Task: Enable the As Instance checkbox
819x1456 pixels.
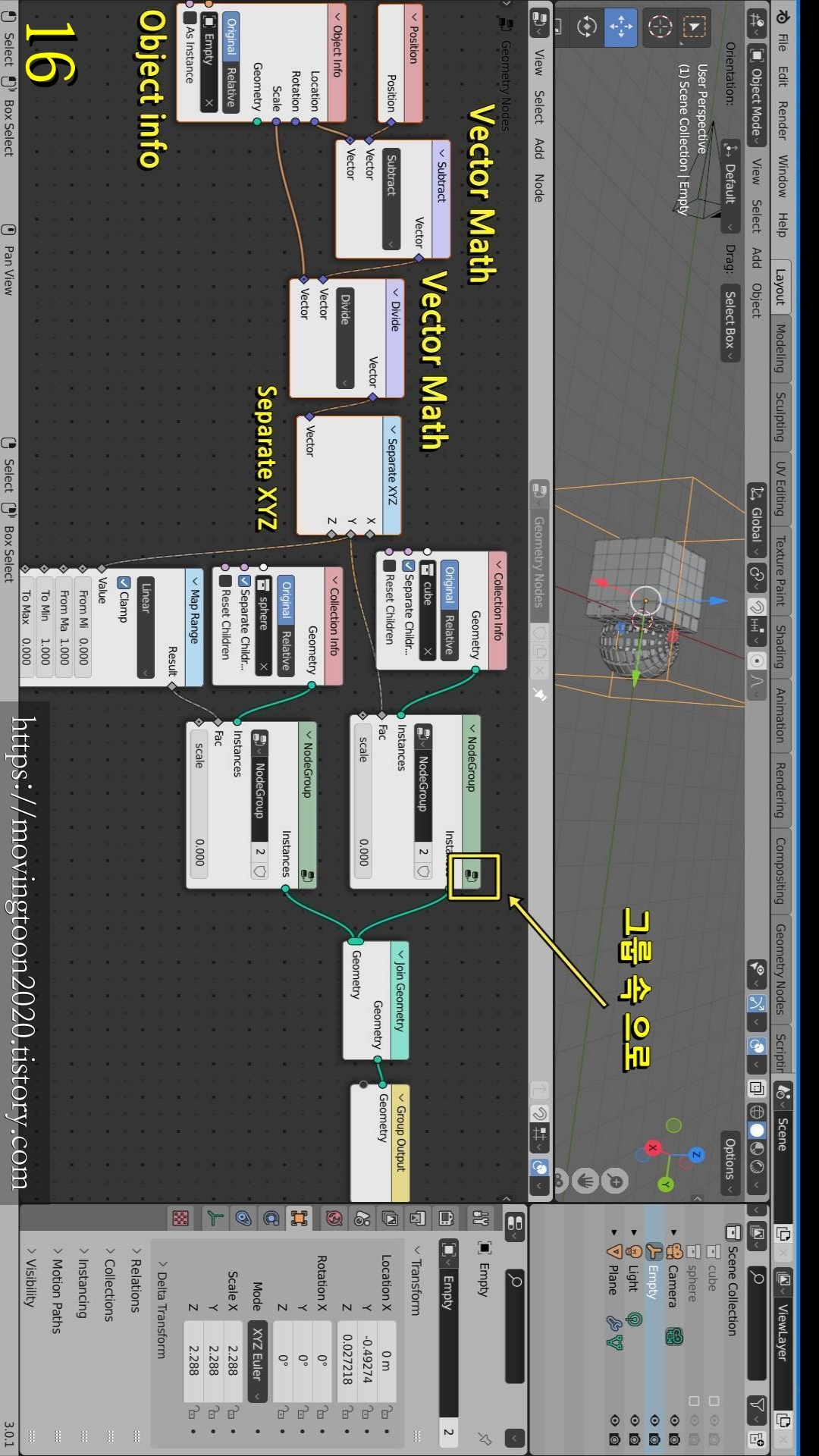Action: point(189,17)
